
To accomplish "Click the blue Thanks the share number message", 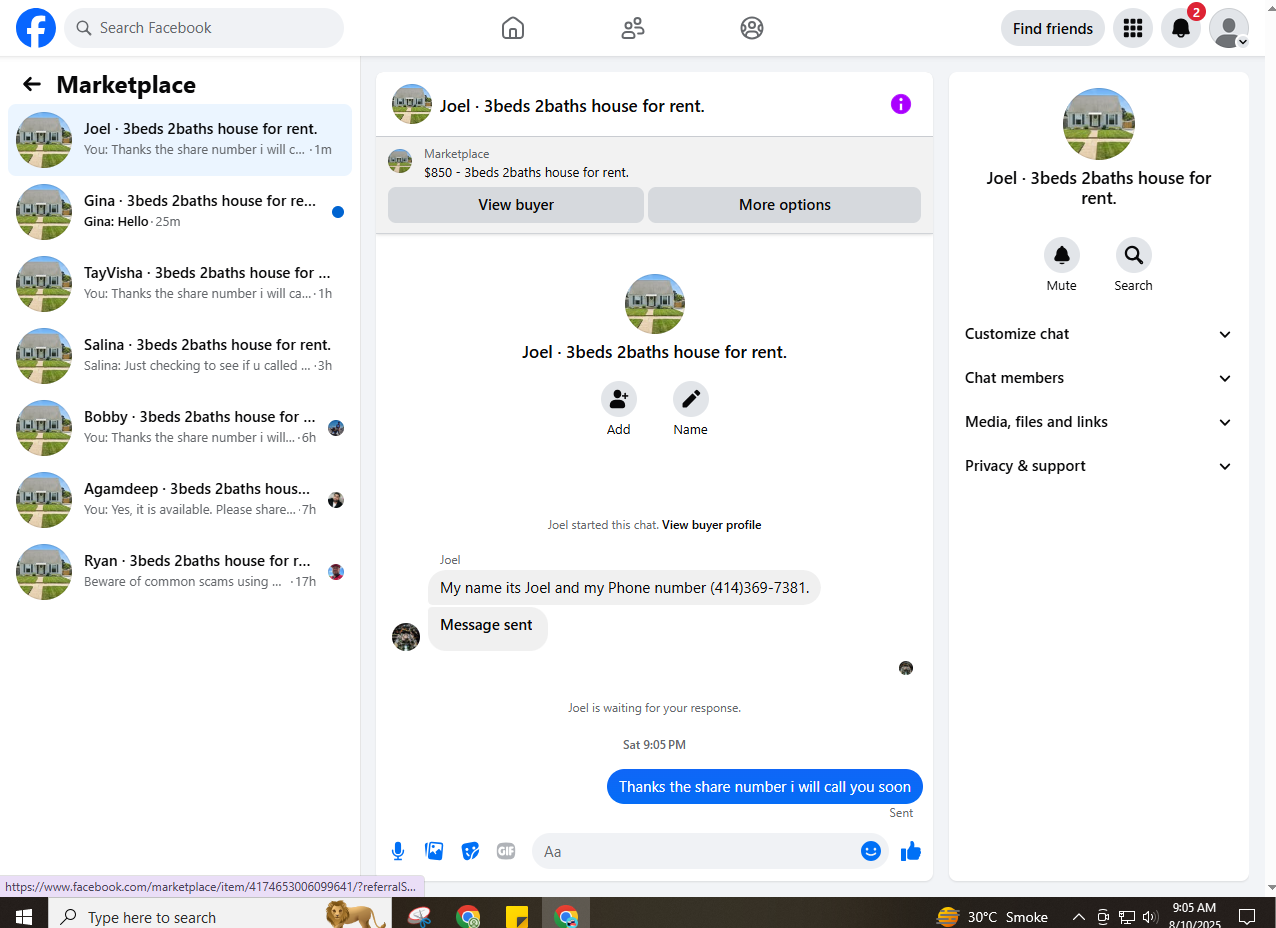I will pyautogui.click(x=765, y=787).
